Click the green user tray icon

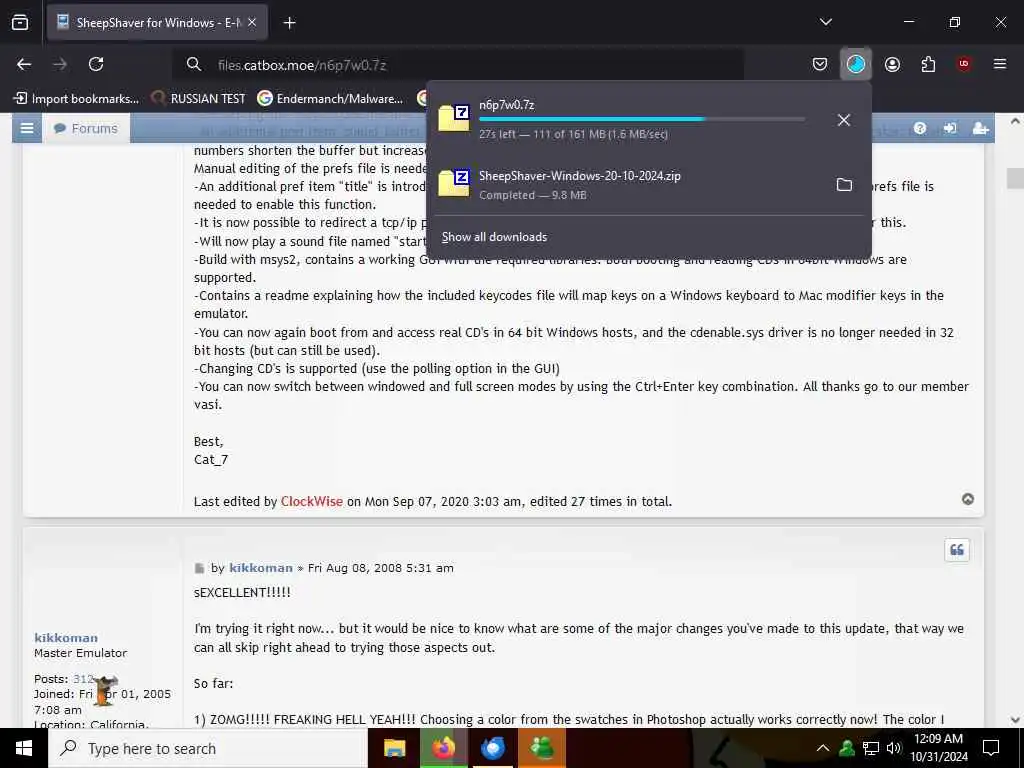847,748
